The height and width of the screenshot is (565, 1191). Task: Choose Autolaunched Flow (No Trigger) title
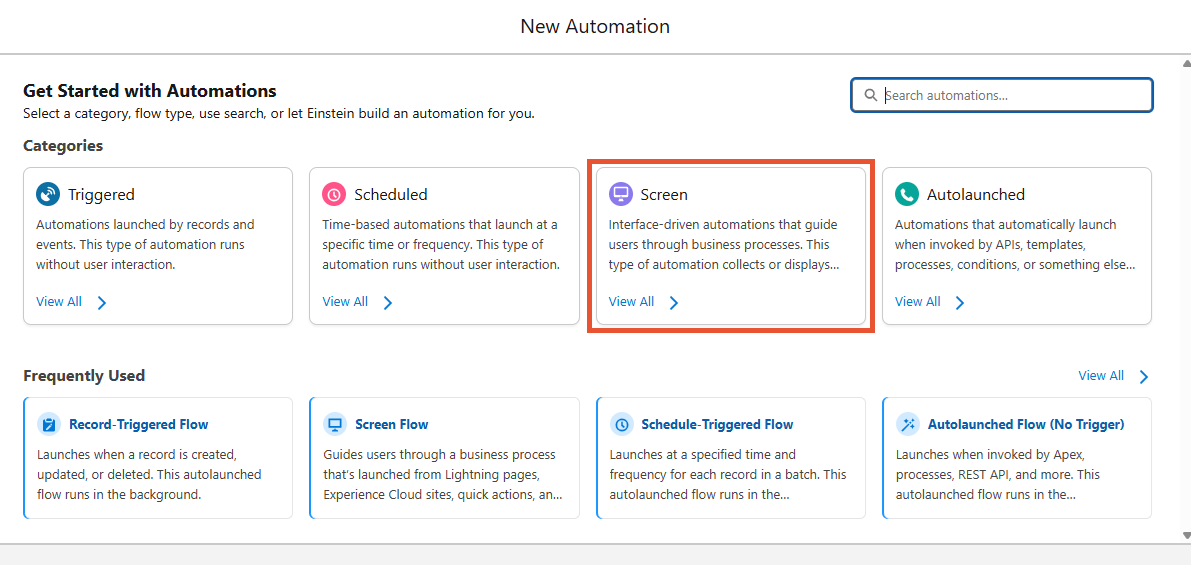click(x=1026, y=425)
